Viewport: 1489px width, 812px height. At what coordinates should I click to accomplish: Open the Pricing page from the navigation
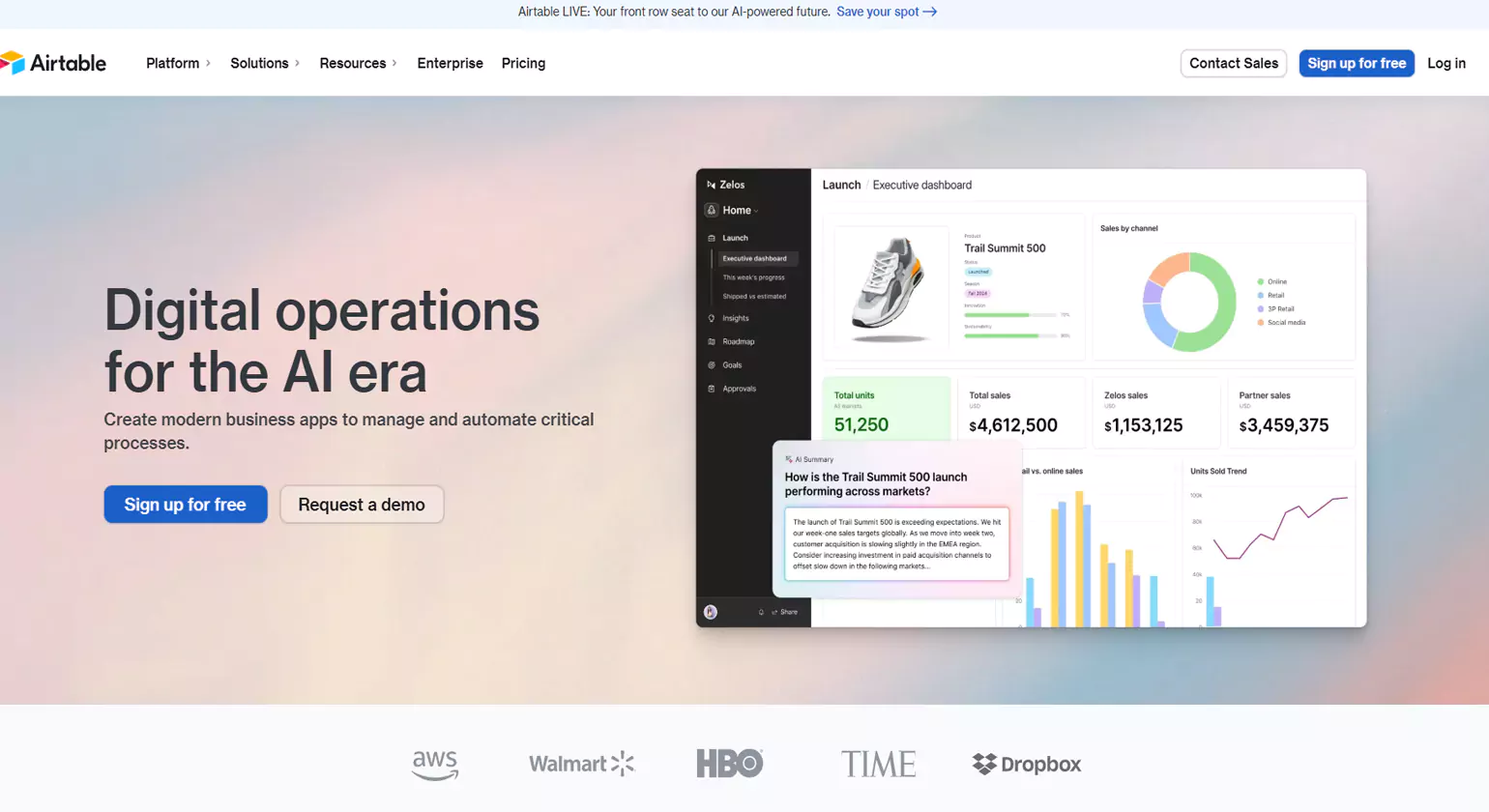tap(522, 63)
